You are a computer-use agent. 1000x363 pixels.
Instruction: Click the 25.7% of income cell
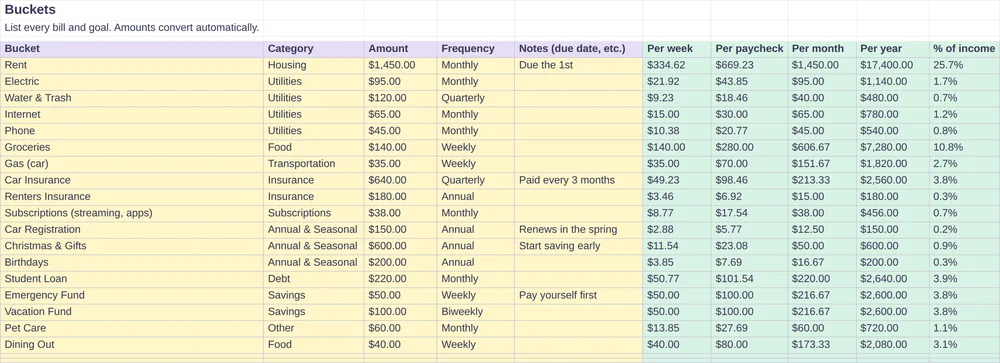(964, 65)
